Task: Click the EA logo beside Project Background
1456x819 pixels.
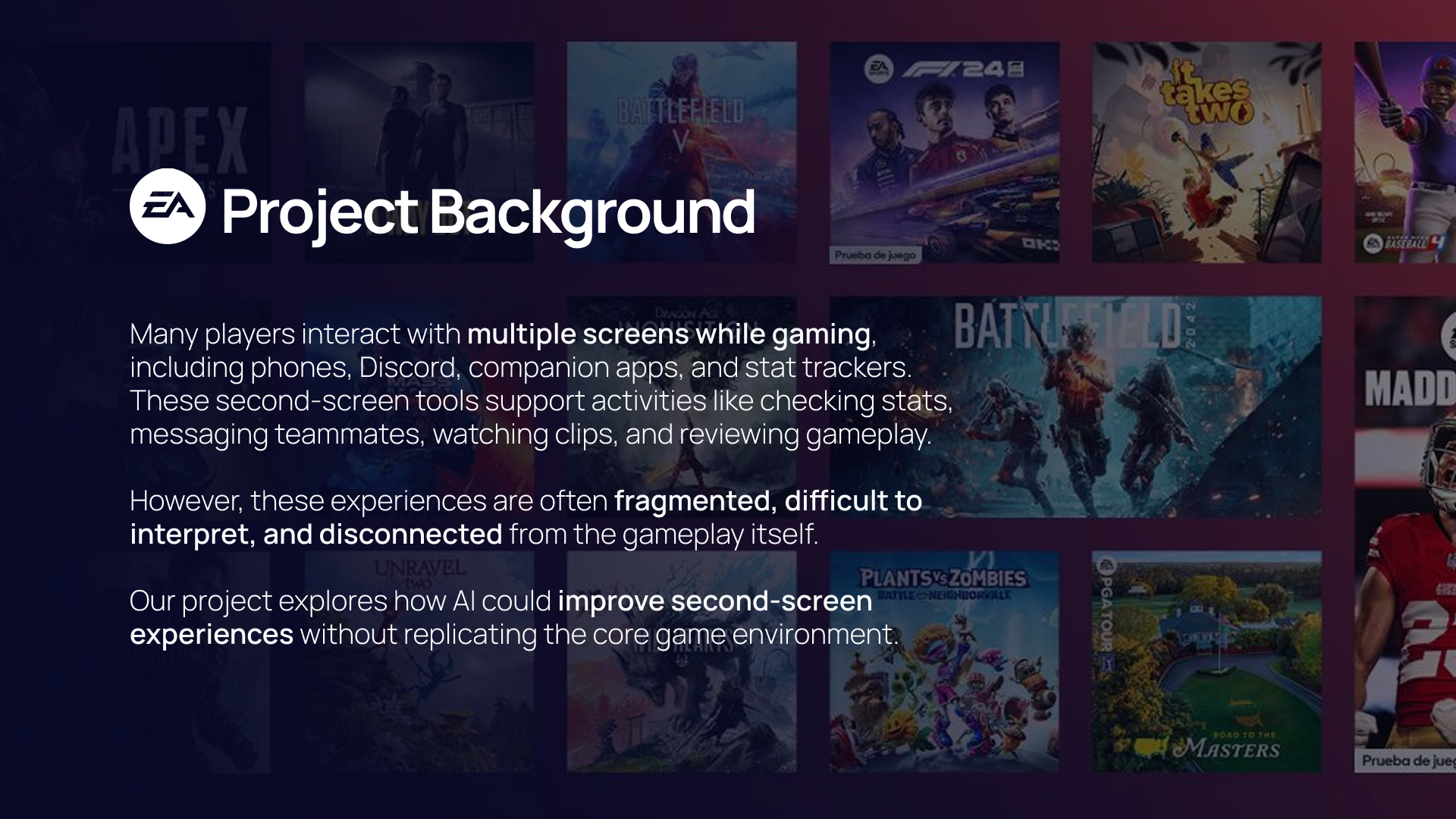Action: [168, 206]
